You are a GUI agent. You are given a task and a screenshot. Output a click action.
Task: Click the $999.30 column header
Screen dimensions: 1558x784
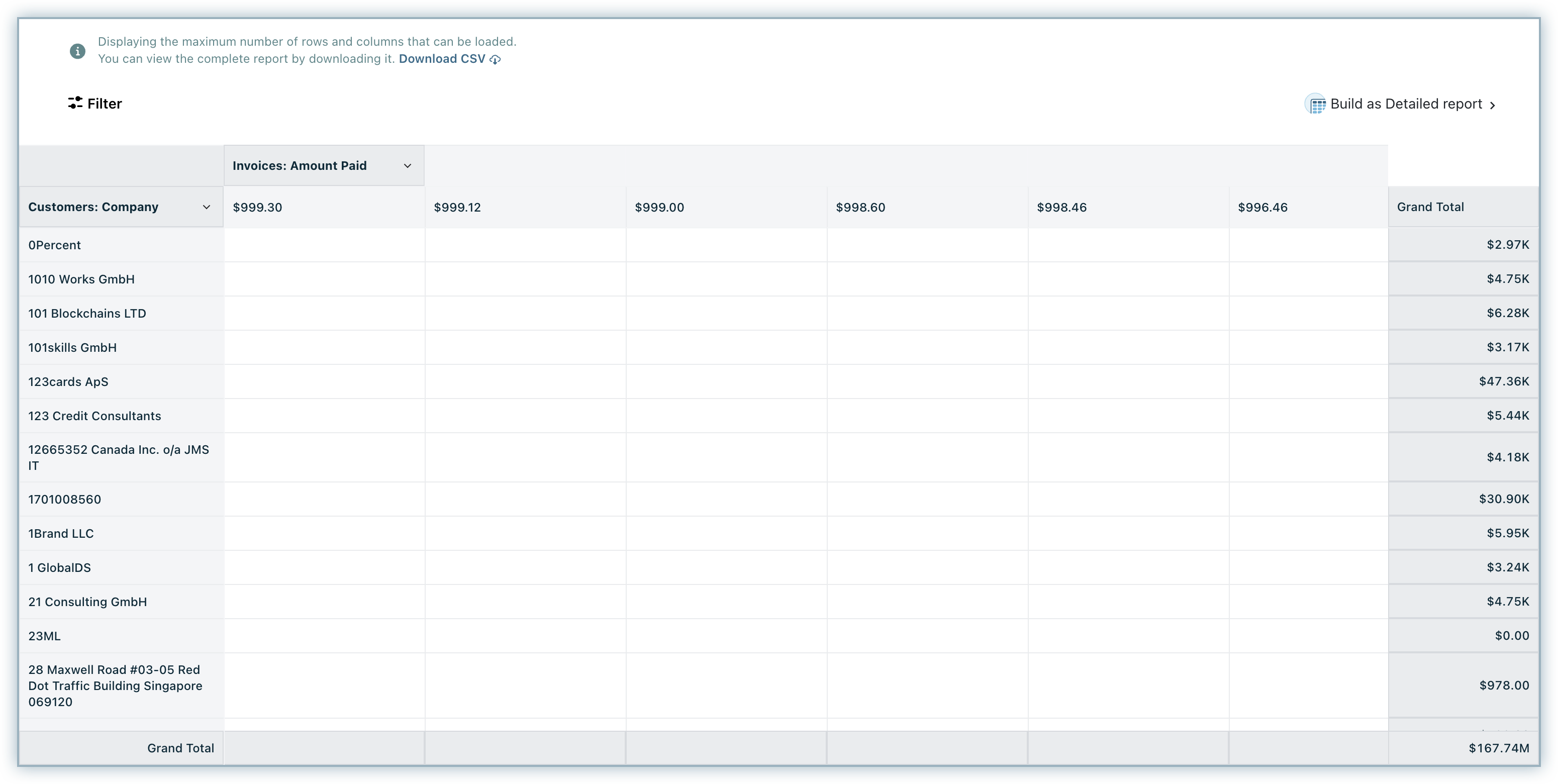pos(258,208)
